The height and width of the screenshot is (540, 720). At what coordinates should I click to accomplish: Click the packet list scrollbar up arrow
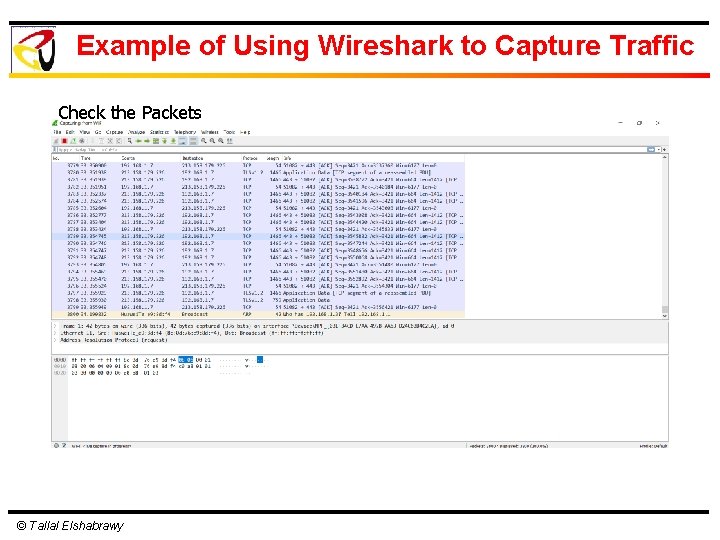pos(664,158)
